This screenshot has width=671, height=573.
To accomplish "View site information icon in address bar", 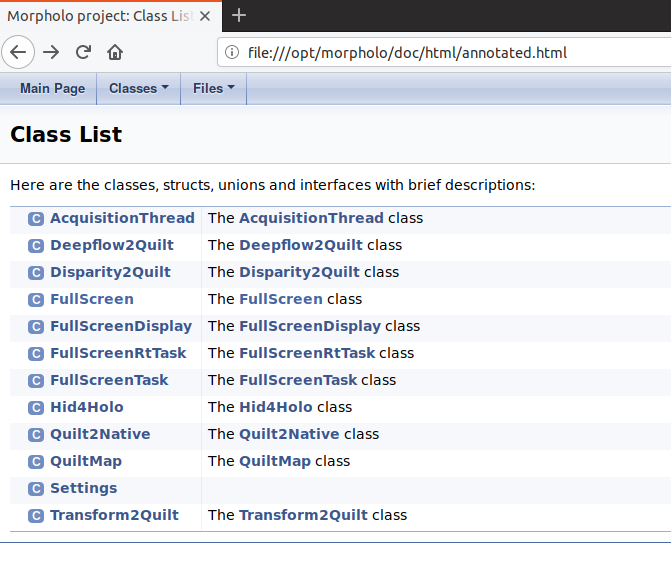I will tap(232, 52).
